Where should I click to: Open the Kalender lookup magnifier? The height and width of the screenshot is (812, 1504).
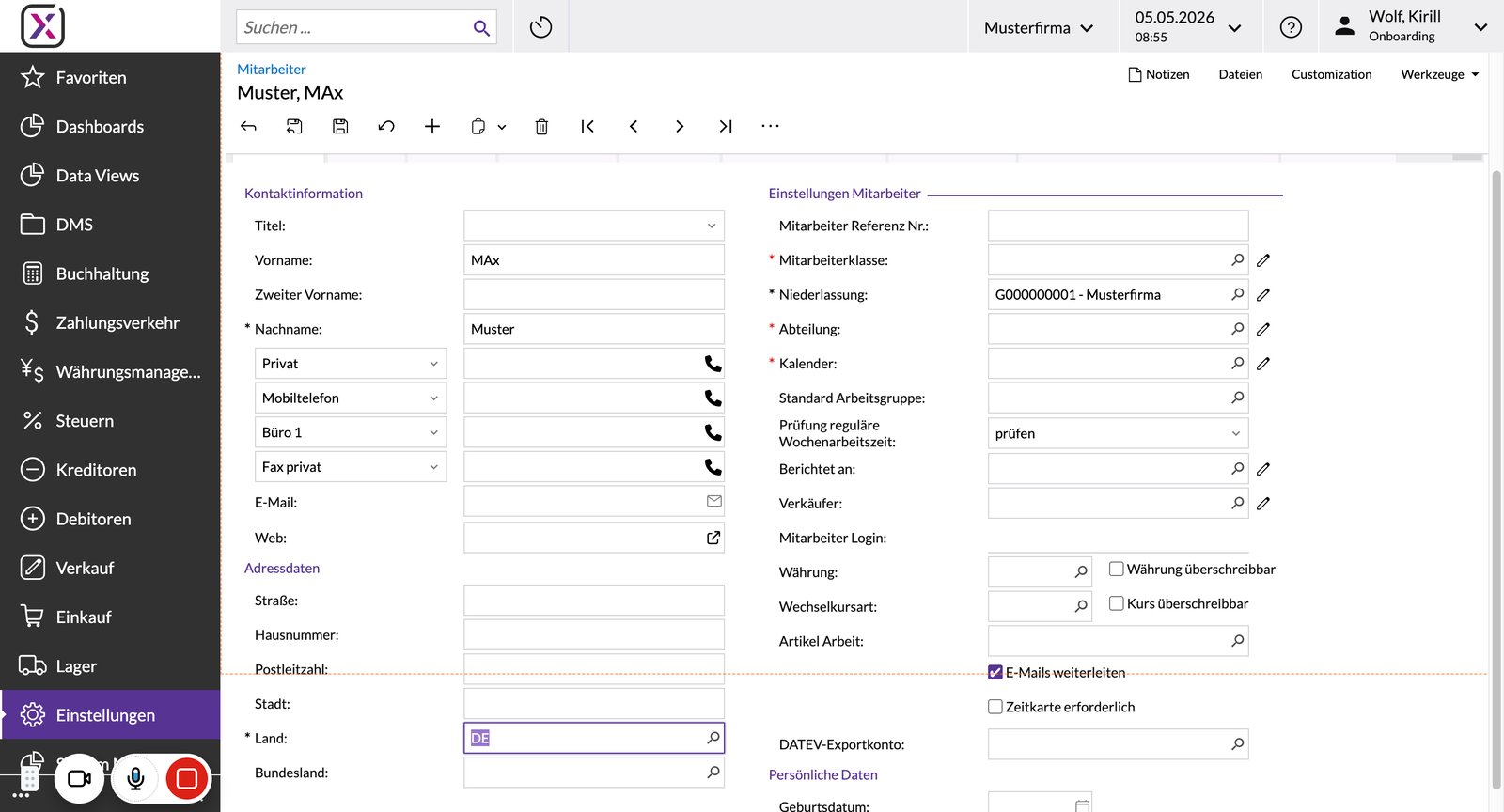1238,363
